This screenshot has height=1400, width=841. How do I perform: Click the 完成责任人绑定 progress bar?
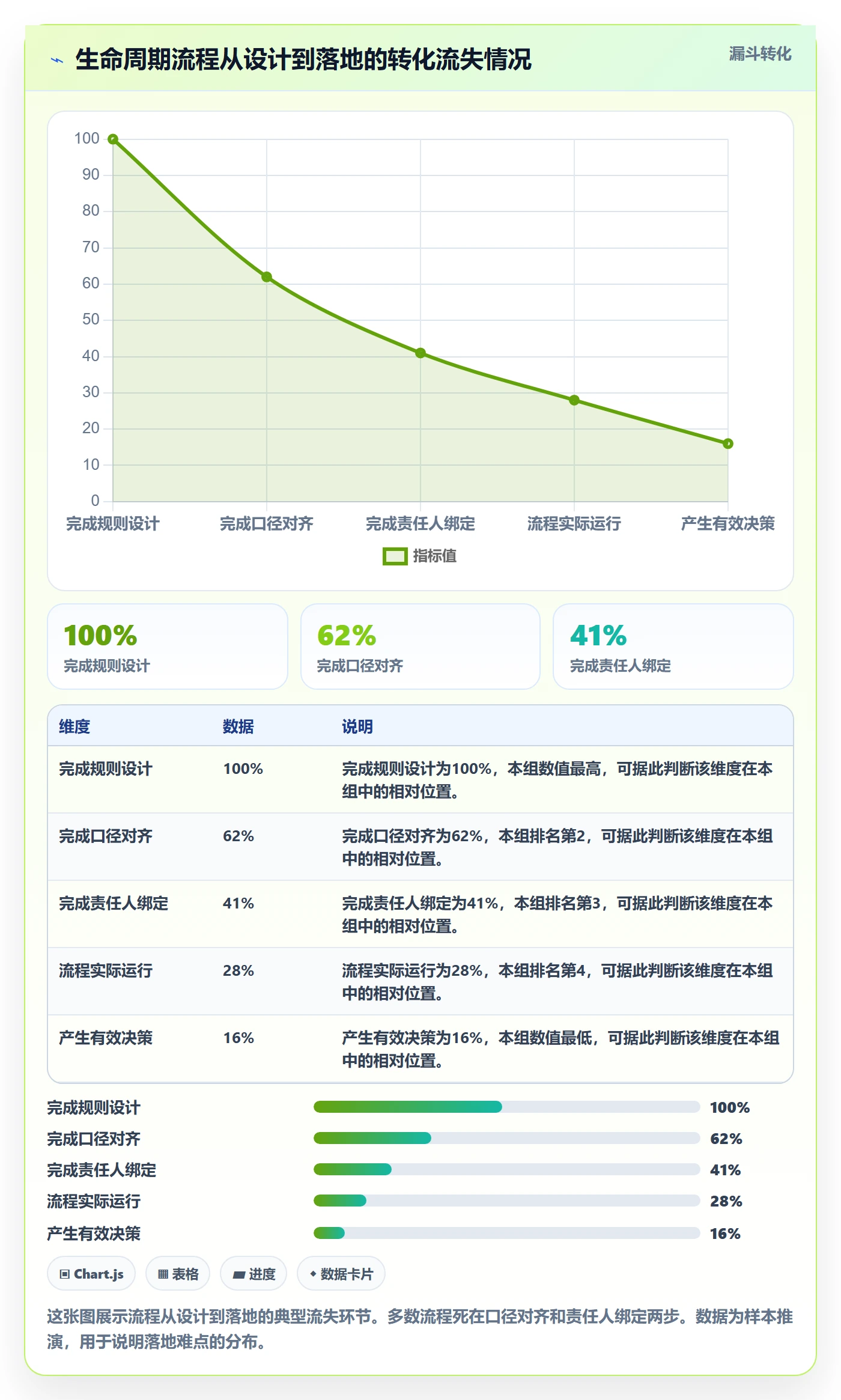tap(507, 1169)
